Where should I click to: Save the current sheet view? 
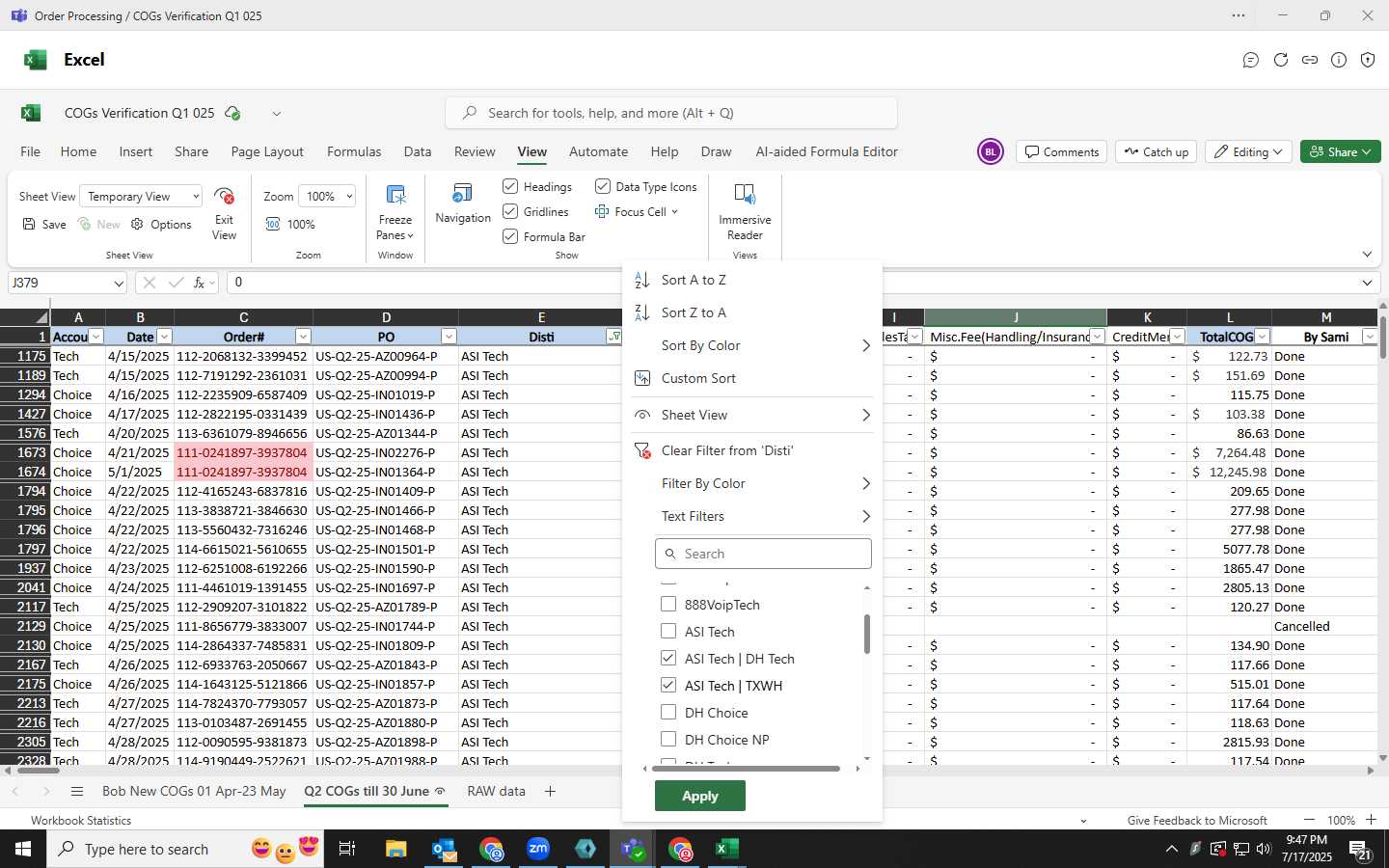click(x=44, y=224)
